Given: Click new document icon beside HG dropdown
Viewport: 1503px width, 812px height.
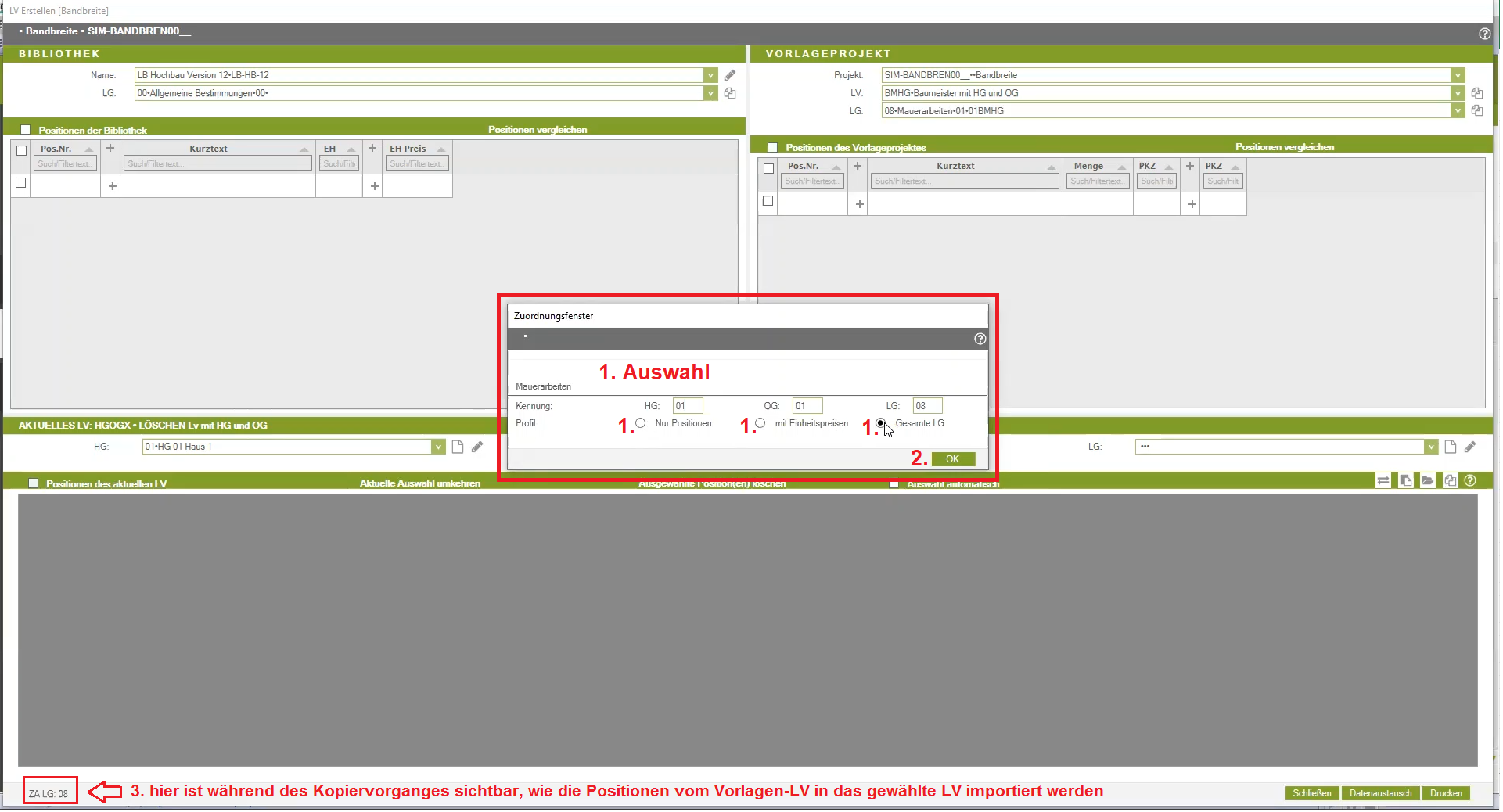Looking at the screenshot, I should [x=458, y=447].
